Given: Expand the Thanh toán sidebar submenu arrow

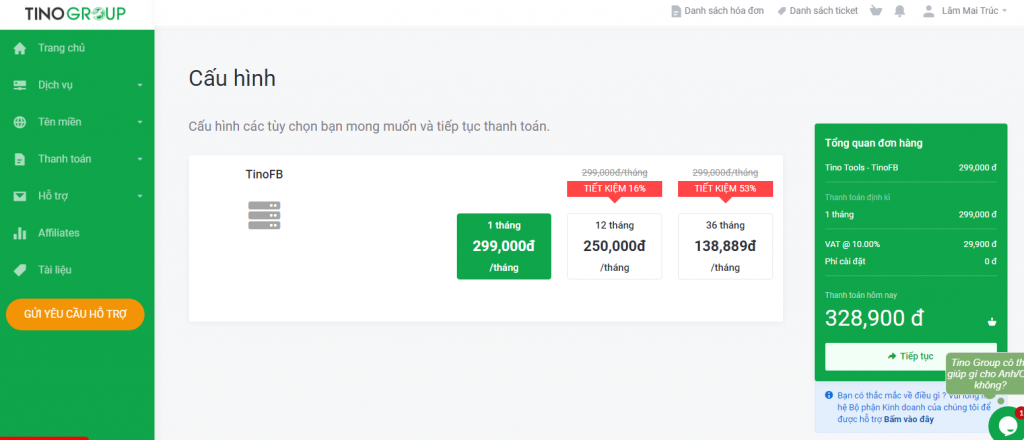Looking at the screenshot, I should pyautogui.click(x=140, y=159).
